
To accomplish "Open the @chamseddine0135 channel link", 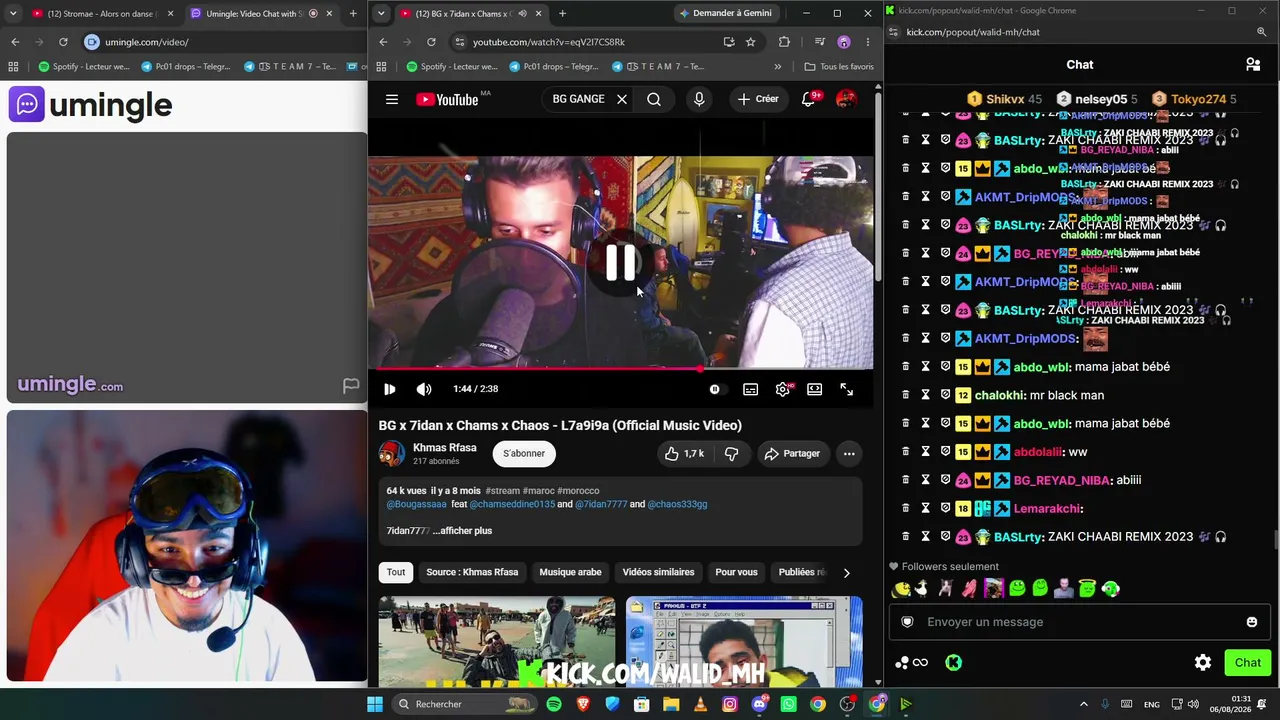I will (512, 504).
